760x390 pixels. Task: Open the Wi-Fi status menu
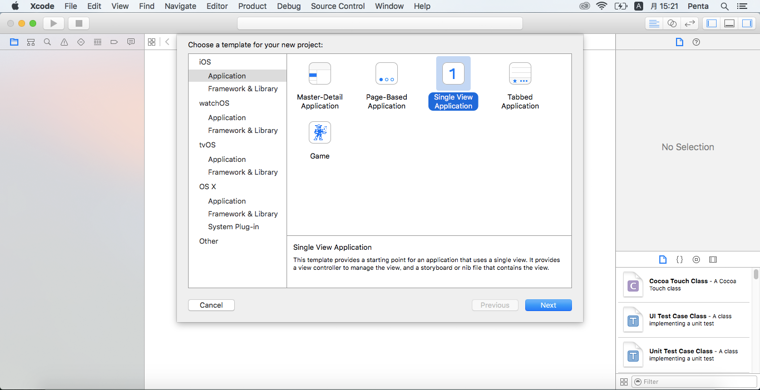click(602, 6)
